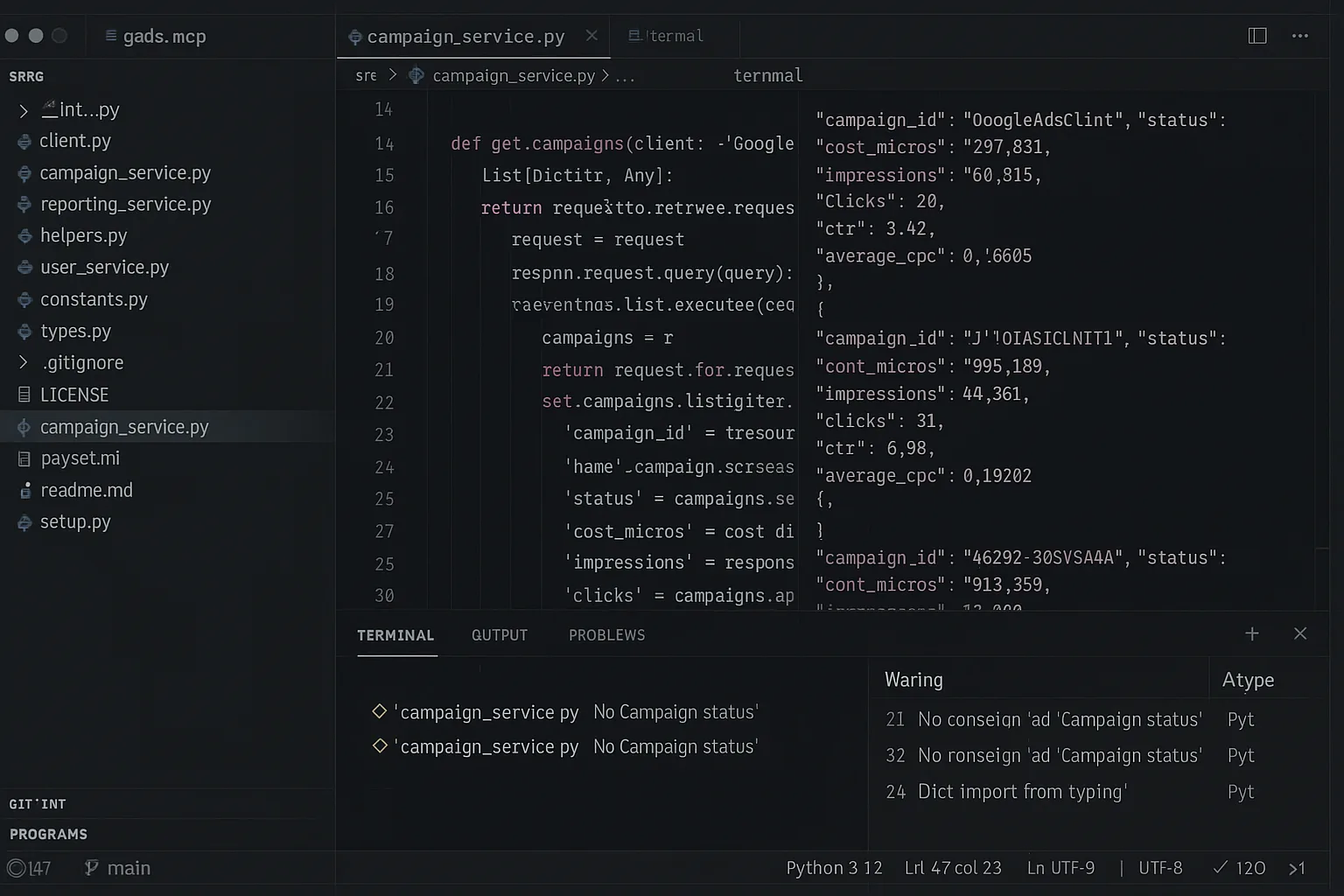Click the Python icon beside setup.py
Image resolution: width=1344 pixels, height=896 pixels.
point(24,522)
